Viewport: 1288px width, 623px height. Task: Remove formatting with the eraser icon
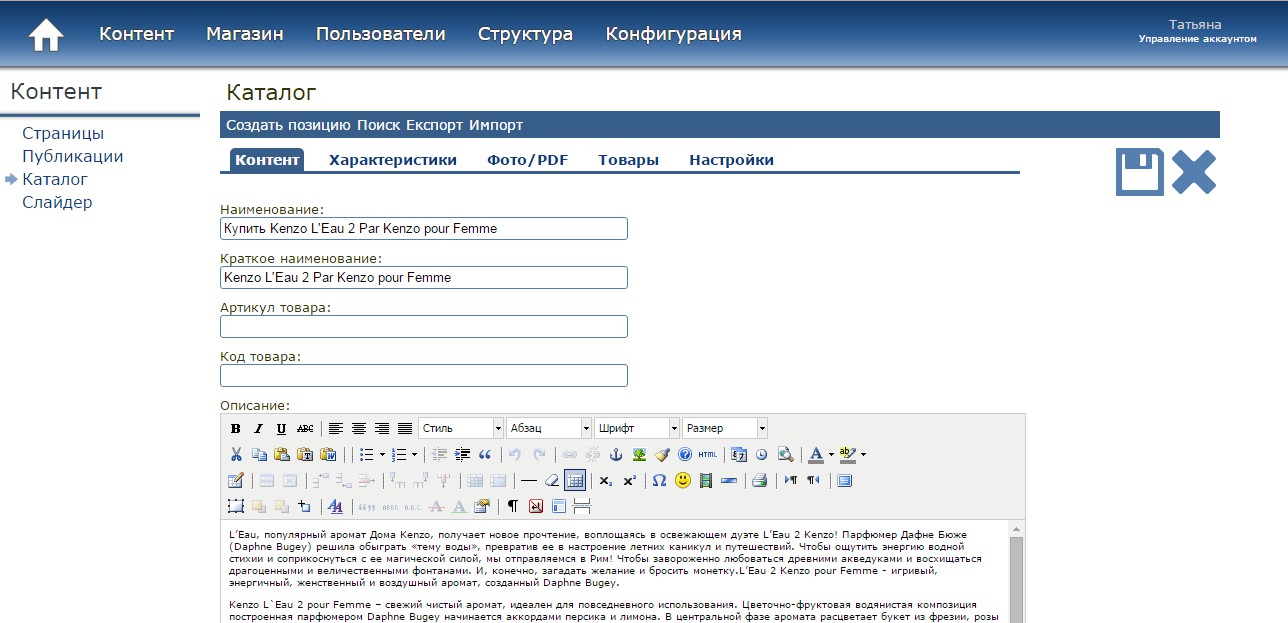(552, 480)
